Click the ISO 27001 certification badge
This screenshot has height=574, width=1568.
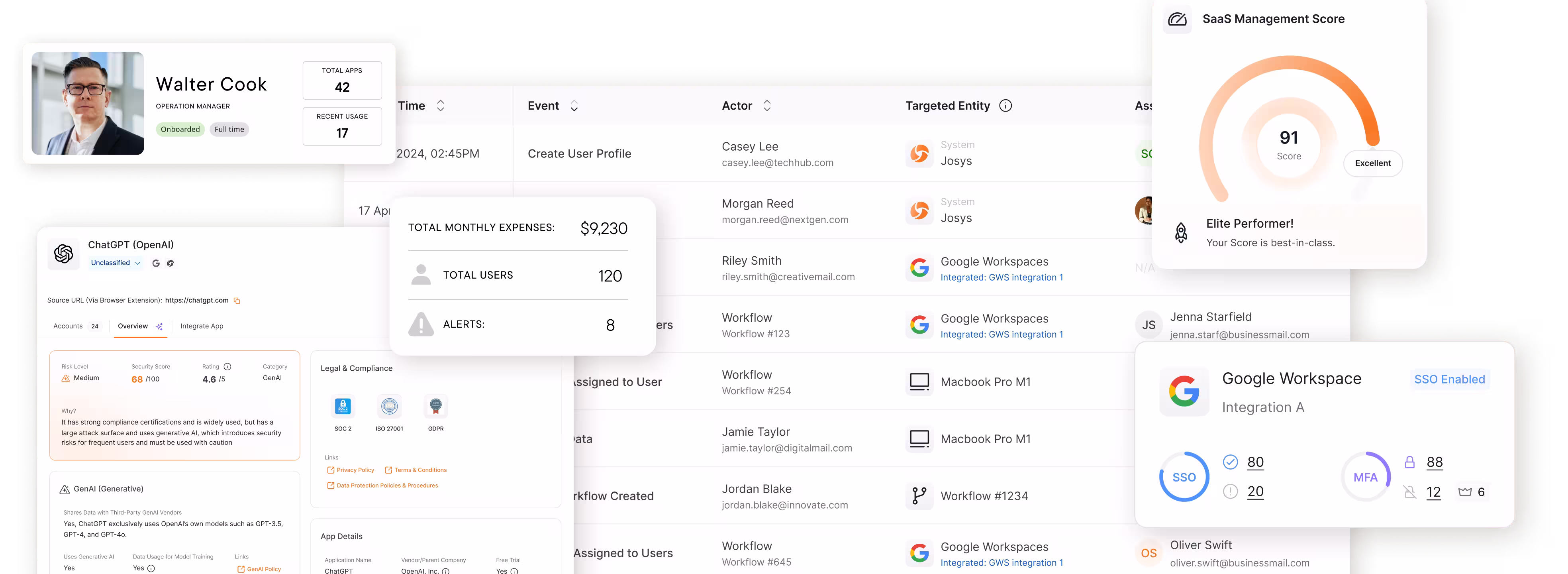pyautogui.click(x=389, y=407)
